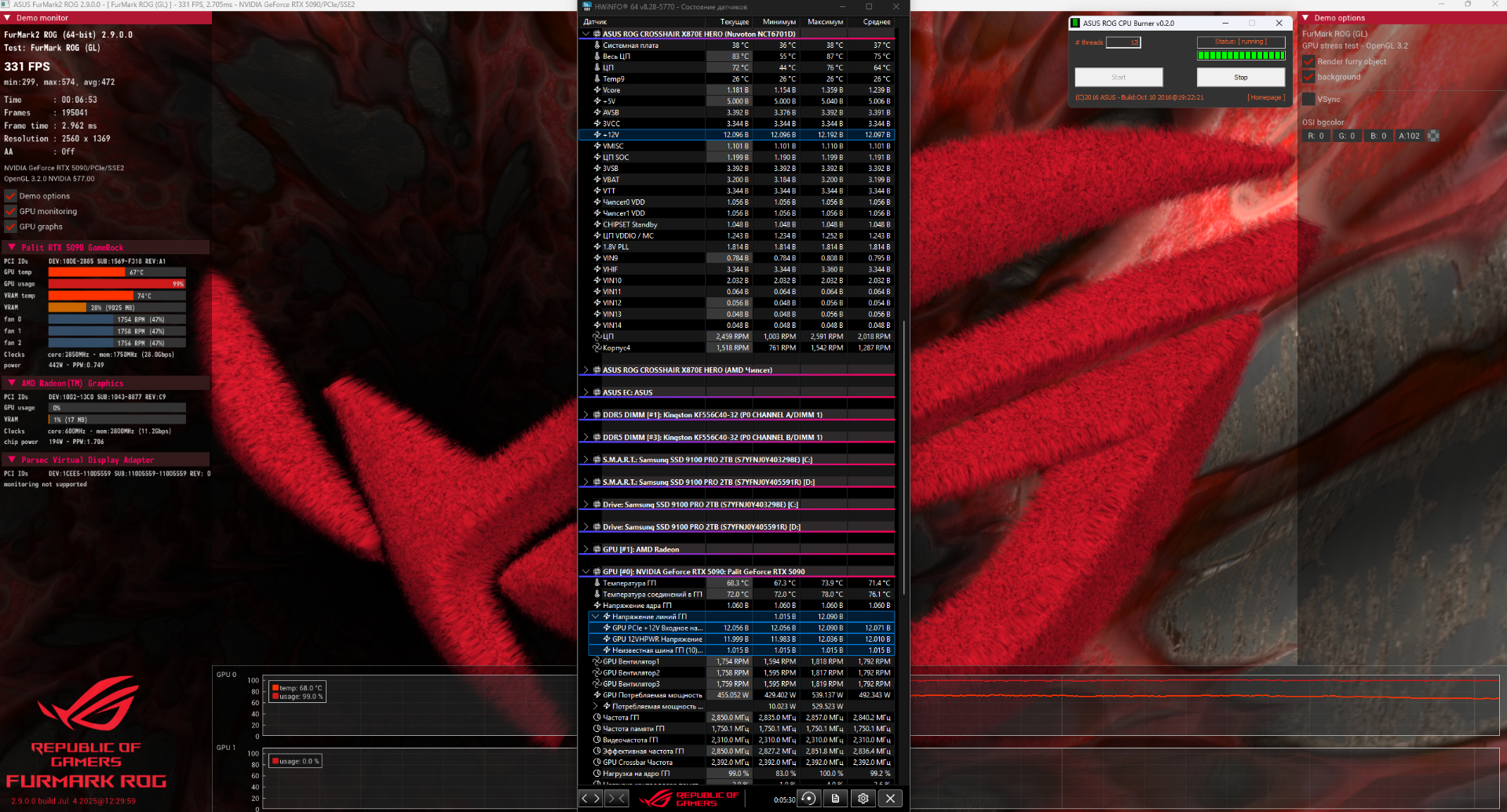The image size is (1507, 812).
Task: Uncheck Render furry object option
Action: click(x=1308, y=61)
